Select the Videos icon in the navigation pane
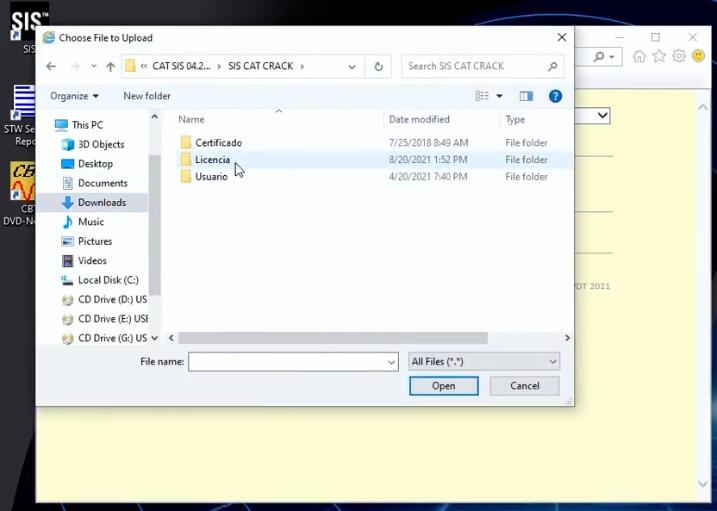Viewport: 717px width, 511px height. [x=68, y=261]
